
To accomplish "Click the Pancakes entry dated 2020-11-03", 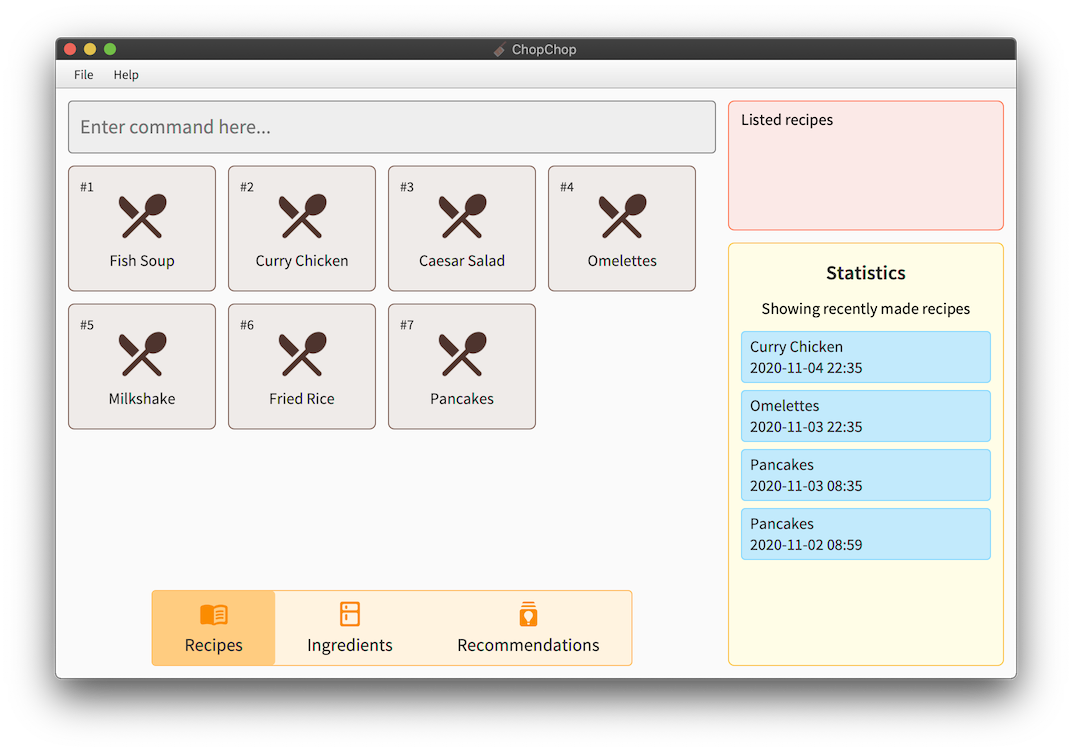I will pos(866,474).
